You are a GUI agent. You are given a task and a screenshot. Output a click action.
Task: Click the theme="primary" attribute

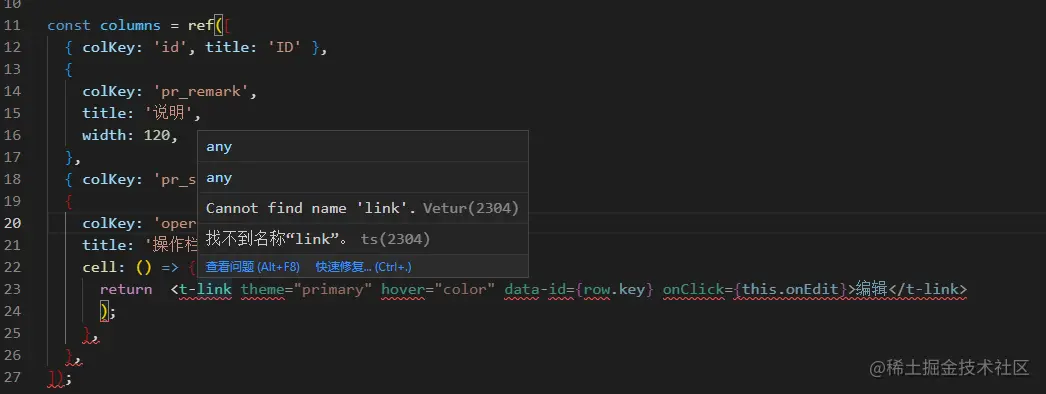point(306,289)
